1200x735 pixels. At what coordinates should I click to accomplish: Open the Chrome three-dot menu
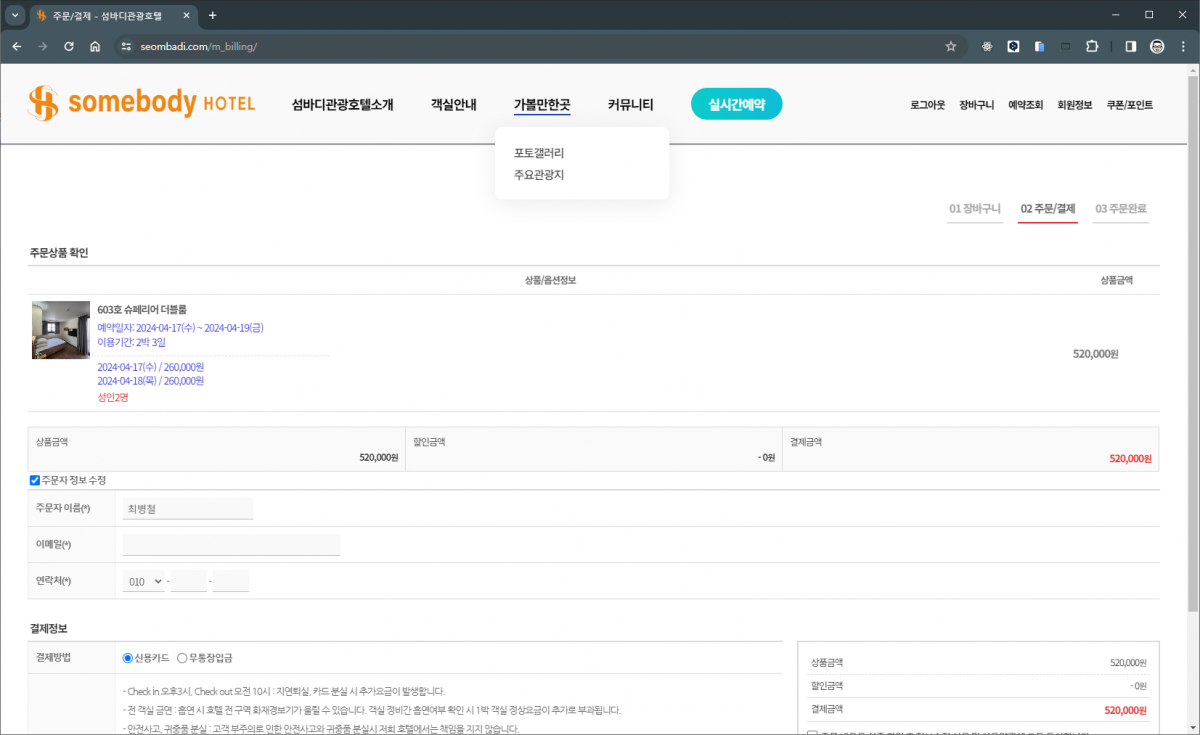1183,46
